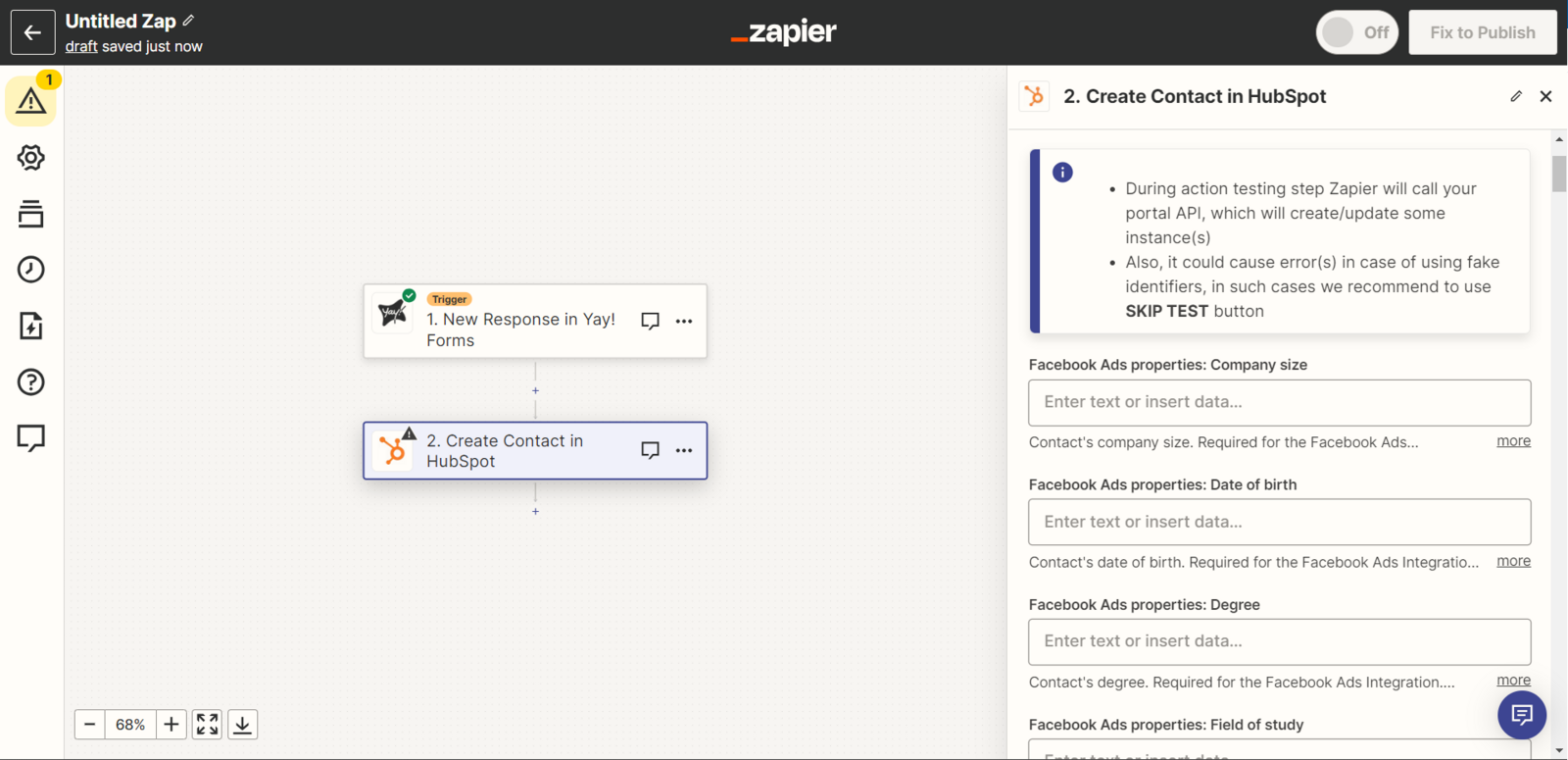Click the fit-to-view icon in zoom controls
The width and height of the screenshot is (1568, 760).
(207, 725)
